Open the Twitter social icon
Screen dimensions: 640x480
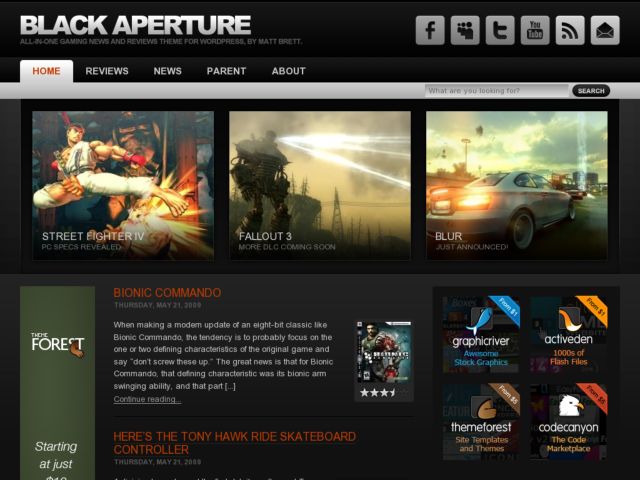click(x=500, y=30)
